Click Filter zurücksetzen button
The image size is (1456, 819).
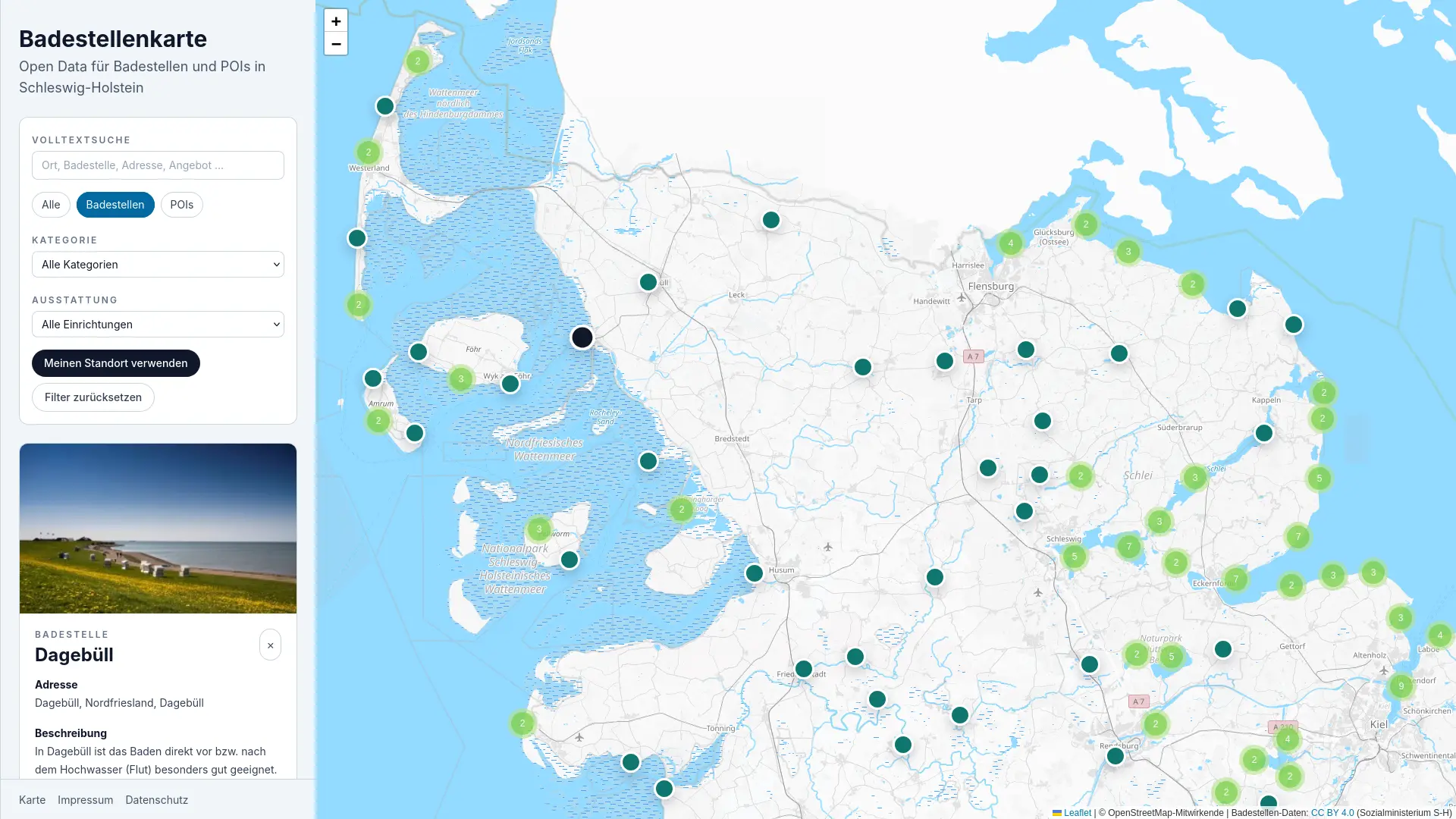93,397
